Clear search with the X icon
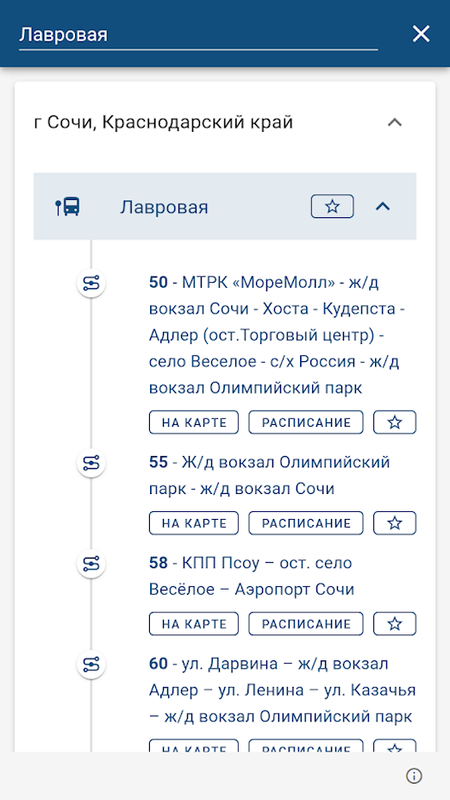 point(421,34)
